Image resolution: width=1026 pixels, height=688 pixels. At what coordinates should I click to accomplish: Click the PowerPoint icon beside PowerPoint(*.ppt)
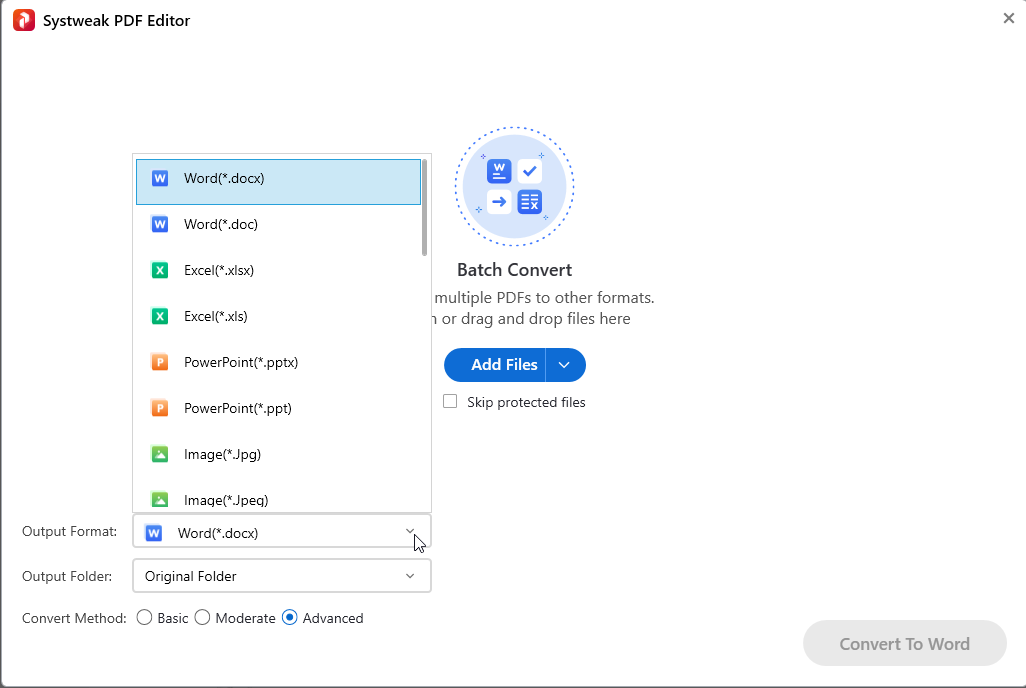click(160, 408)
